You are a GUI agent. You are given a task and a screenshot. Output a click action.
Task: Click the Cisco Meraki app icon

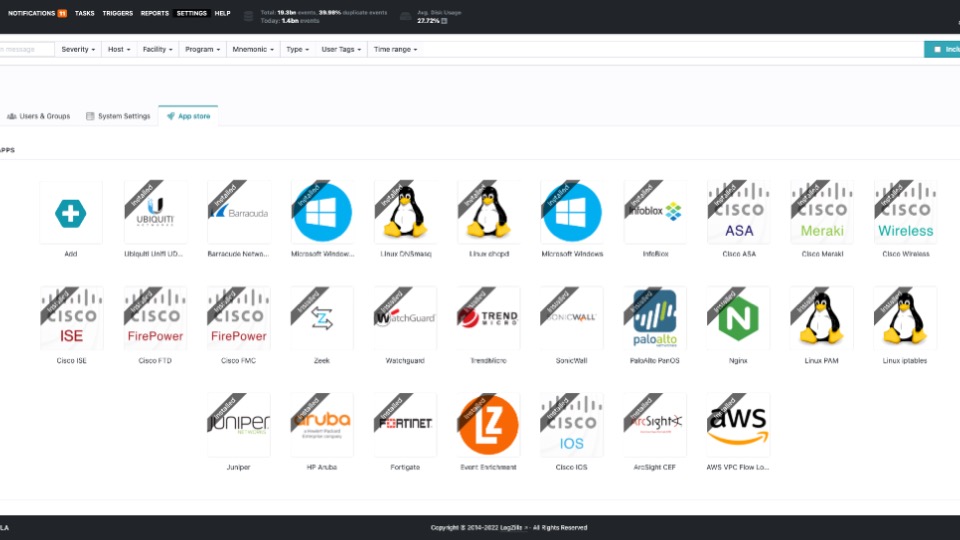point(822,212)
